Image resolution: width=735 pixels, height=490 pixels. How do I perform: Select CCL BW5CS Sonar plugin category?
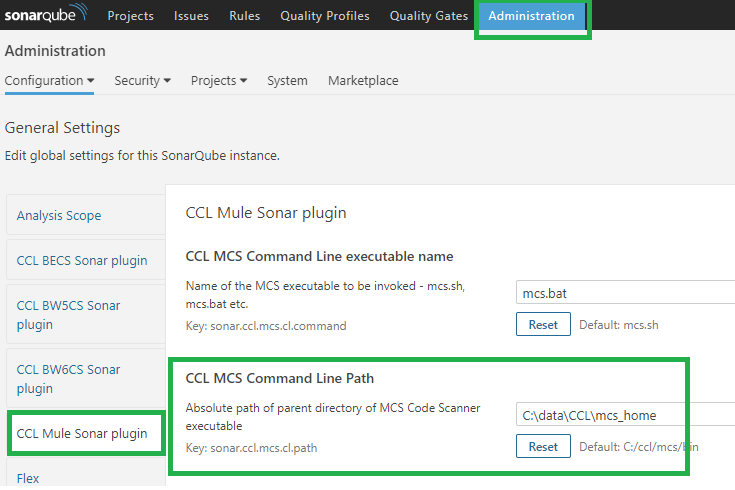[x=86, y=315]
